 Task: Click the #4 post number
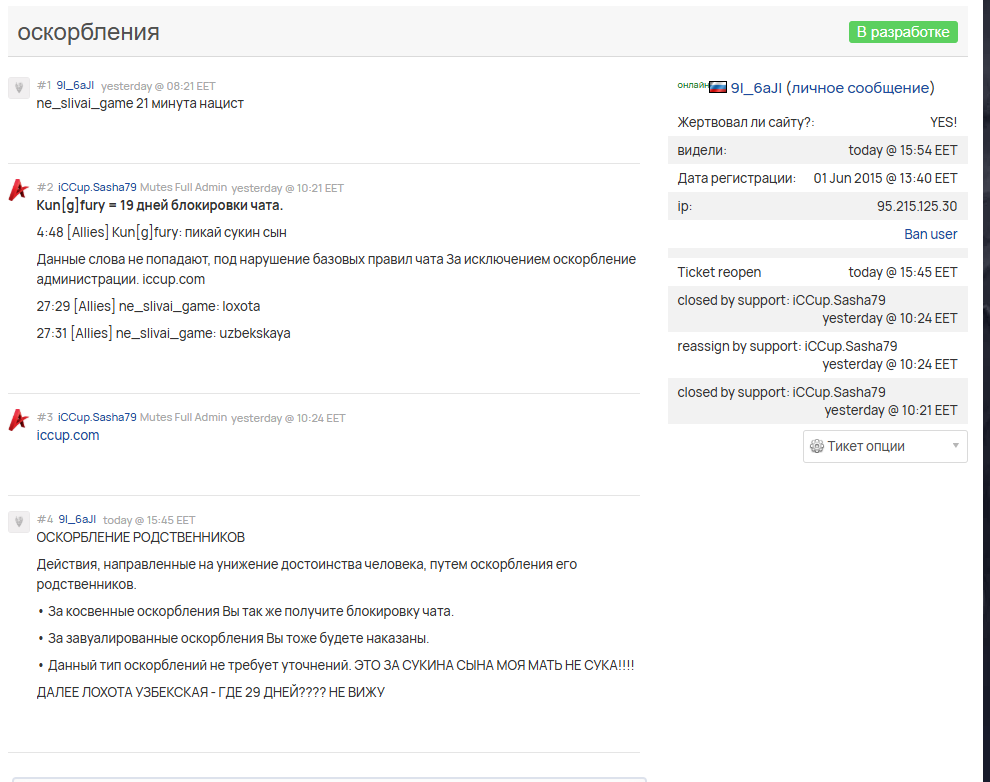pyautogui.click(x=45, y=519)
